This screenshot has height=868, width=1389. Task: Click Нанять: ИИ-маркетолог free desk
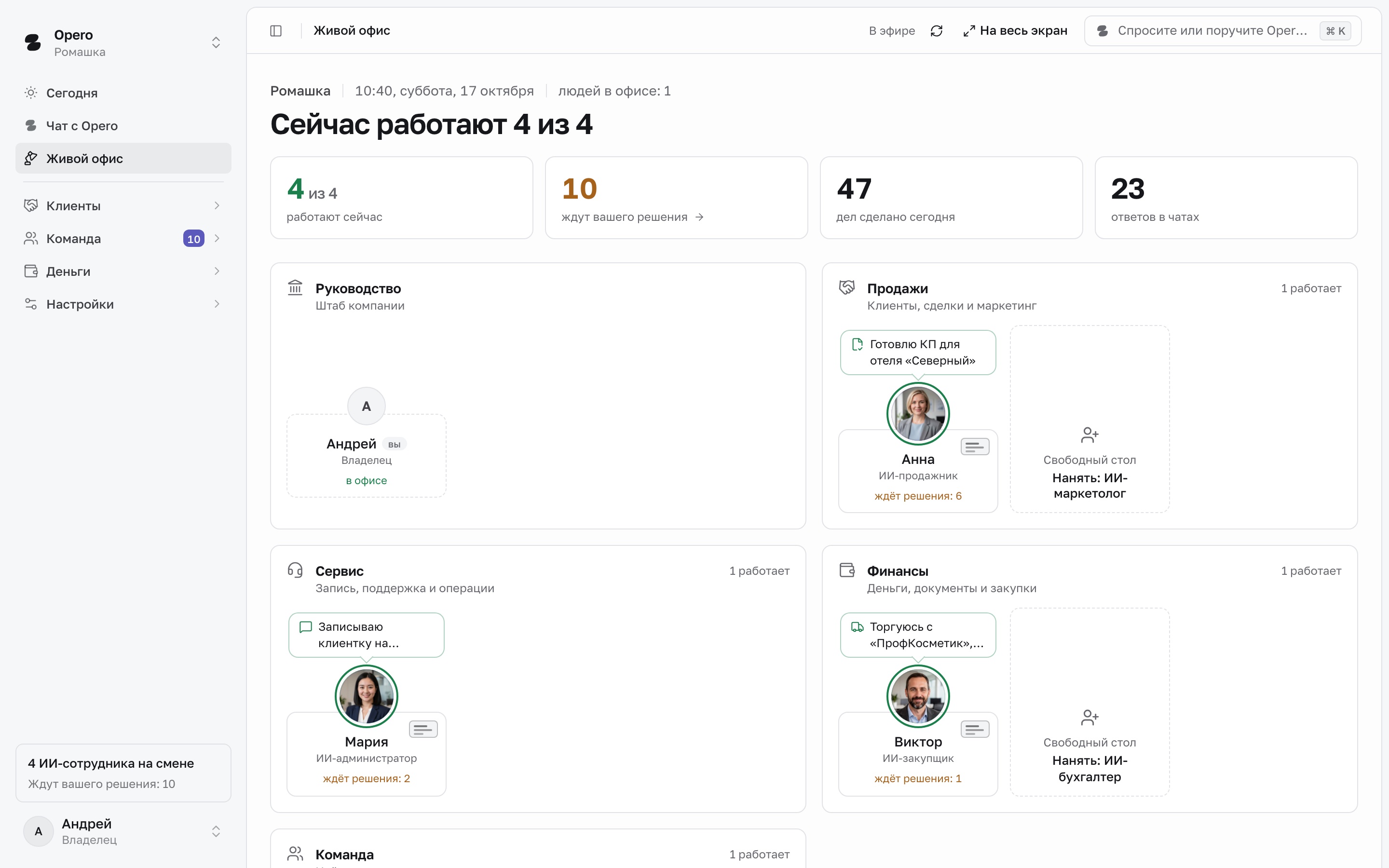[x=1089, y=419]
